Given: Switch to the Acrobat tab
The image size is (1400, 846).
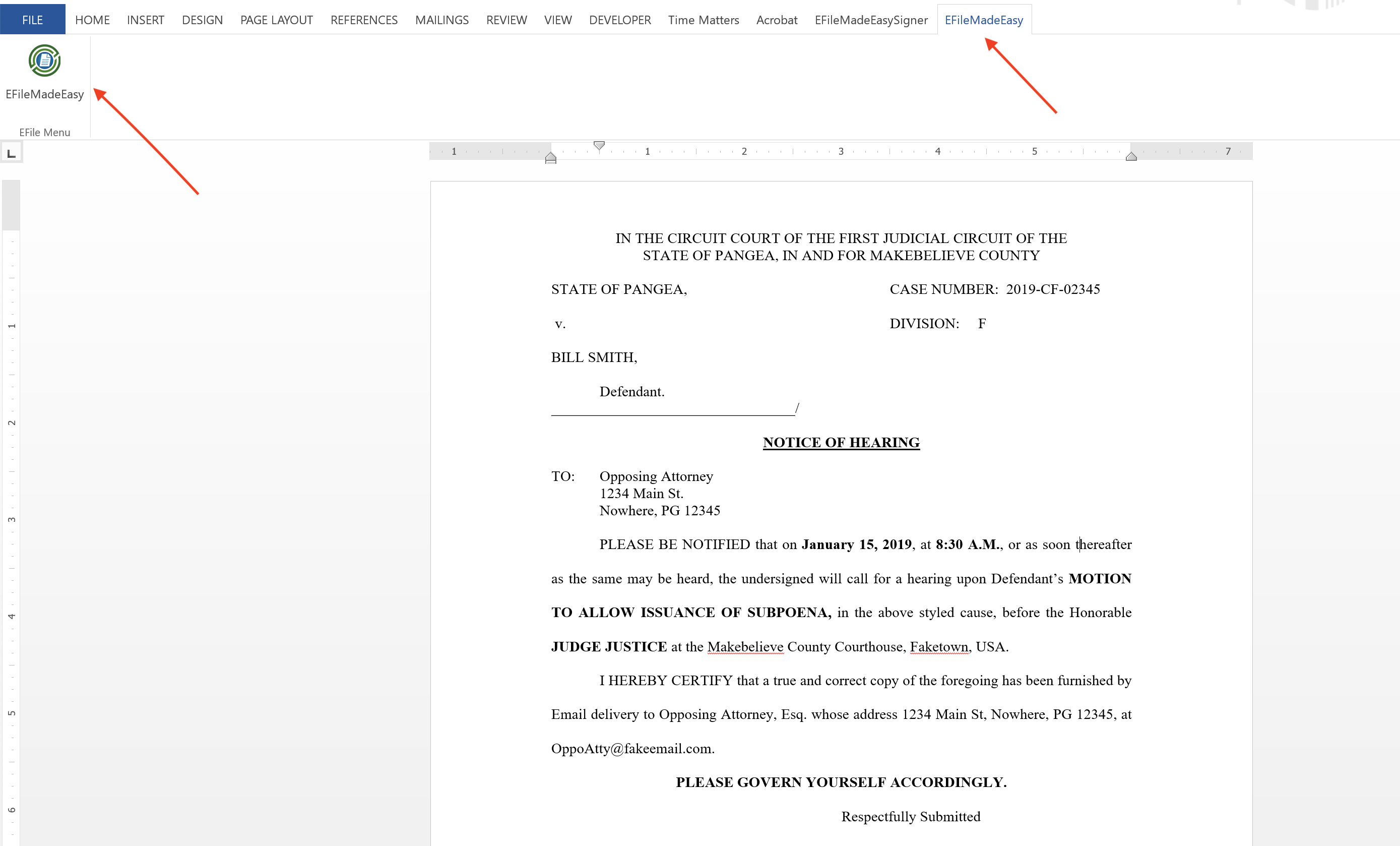Looking at the screenshot, I should click(776, 20).
